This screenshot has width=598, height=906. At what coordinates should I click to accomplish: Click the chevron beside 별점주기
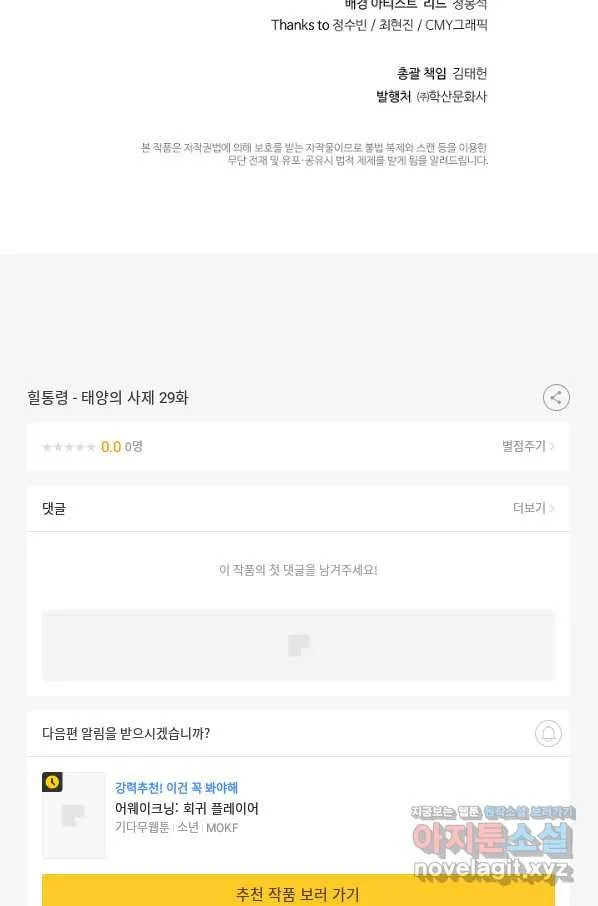[x=552, y=446]
